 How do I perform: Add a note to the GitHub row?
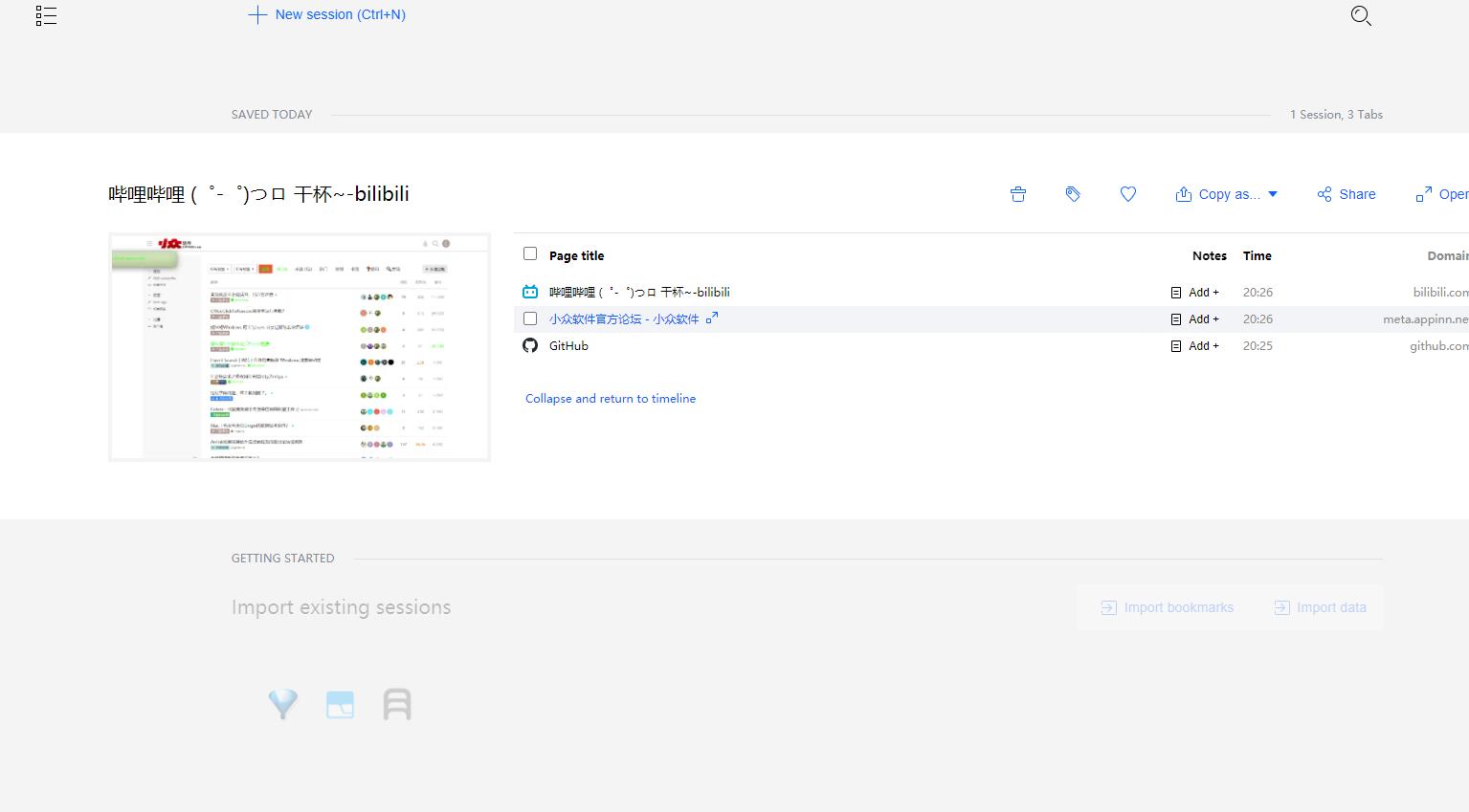(1195, 346)
